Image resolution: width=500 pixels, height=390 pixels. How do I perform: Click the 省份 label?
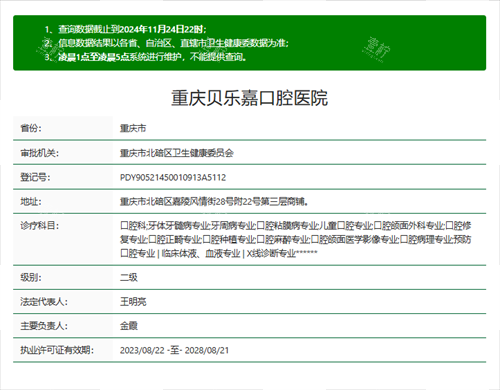tap(31, 128)
